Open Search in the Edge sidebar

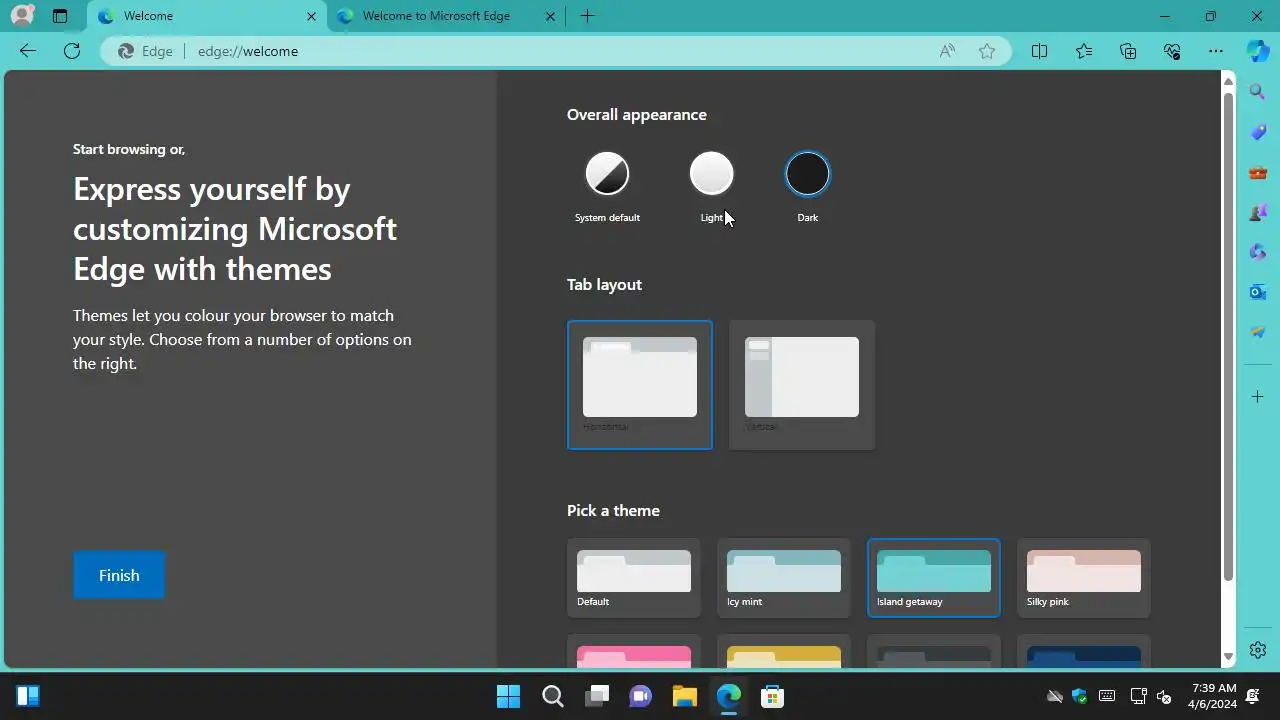1258,92
